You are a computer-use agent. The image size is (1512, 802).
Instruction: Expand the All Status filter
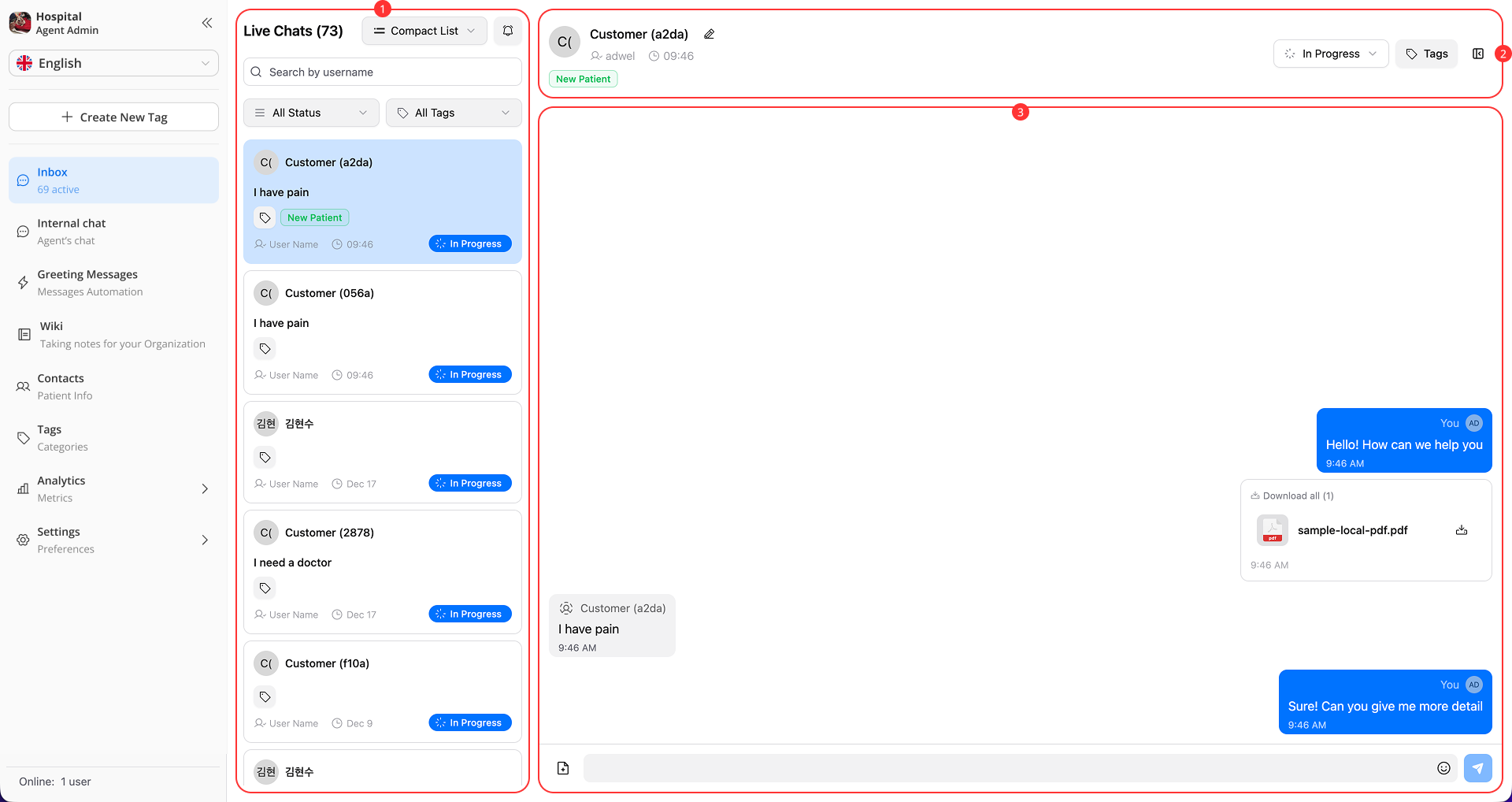311,113
